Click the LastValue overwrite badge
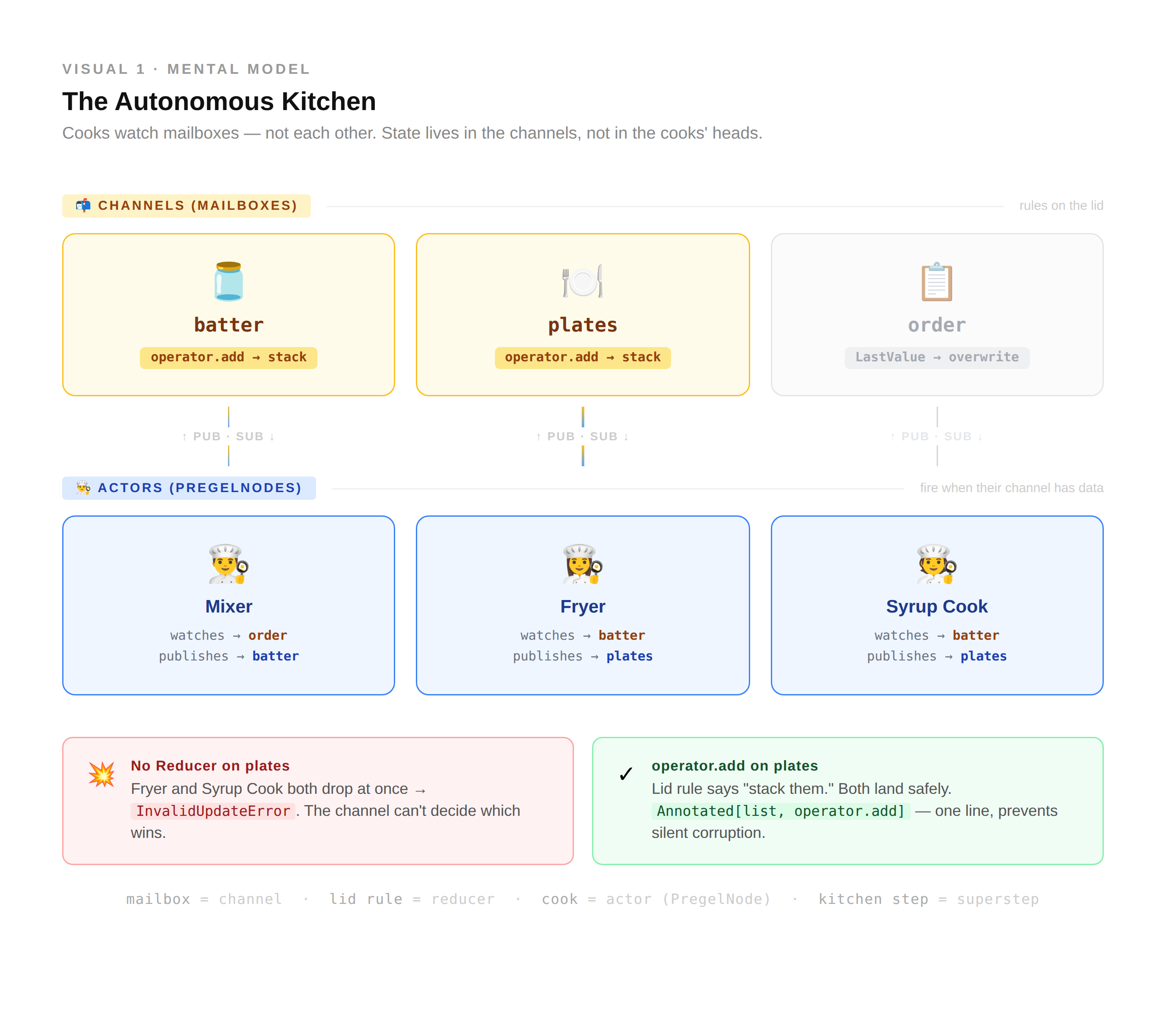1166x1036 pixels. (936, 357)
